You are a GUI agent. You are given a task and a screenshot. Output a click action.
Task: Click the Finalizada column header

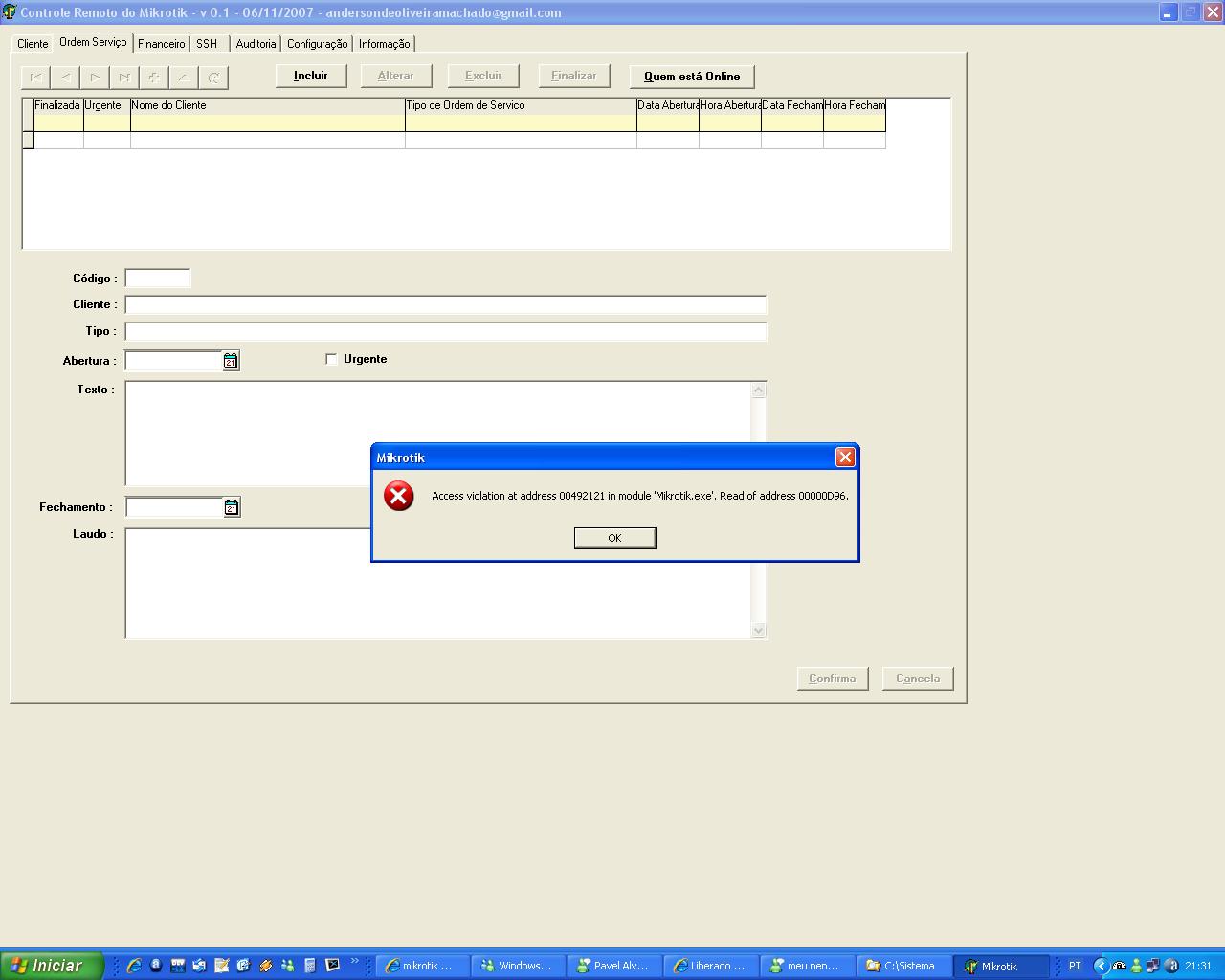(x=58, y=105)
